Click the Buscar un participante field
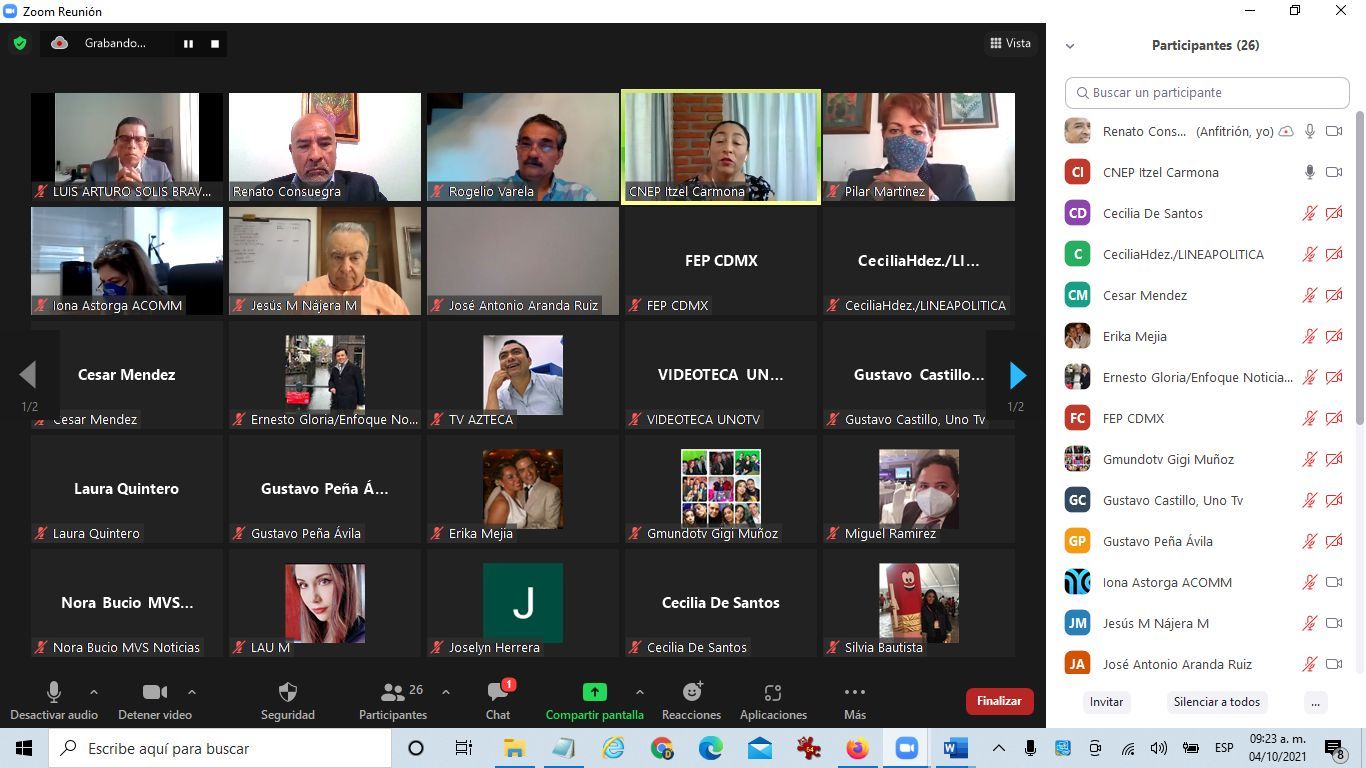The width and height of the screenshot is (1366, 768). [x=1207, y=93]
